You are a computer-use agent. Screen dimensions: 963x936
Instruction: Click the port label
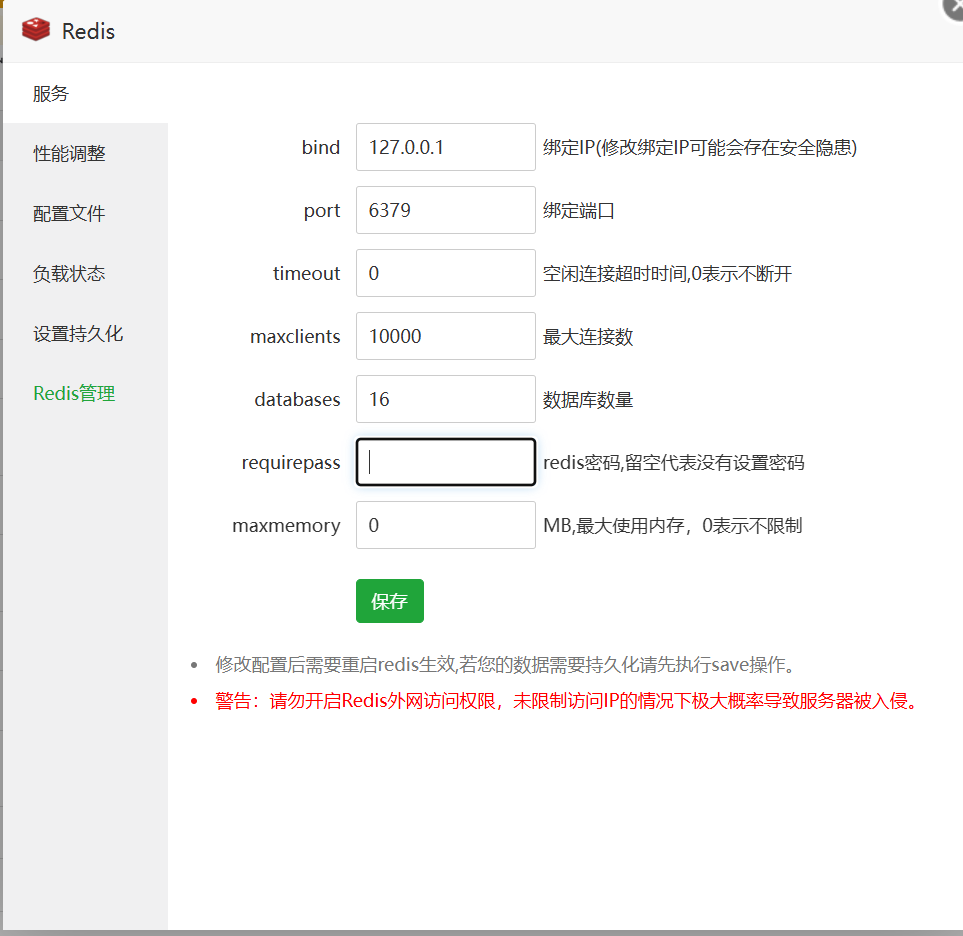322,211
